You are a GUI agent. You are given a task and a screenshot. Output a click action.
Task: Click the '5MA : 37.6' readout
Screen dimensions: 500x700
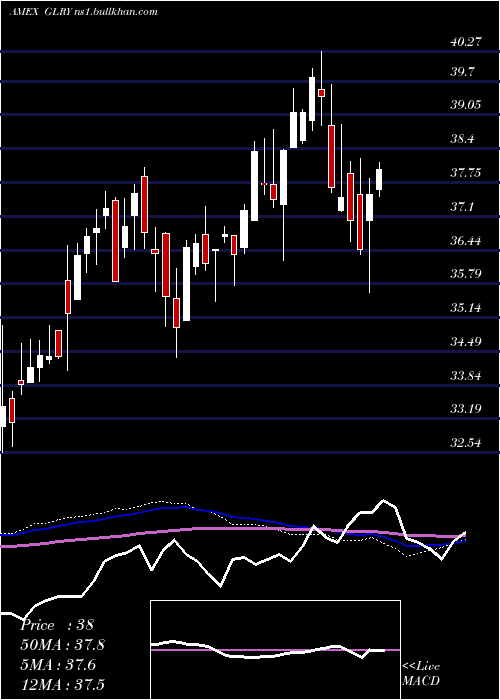[x=58, y=665]
